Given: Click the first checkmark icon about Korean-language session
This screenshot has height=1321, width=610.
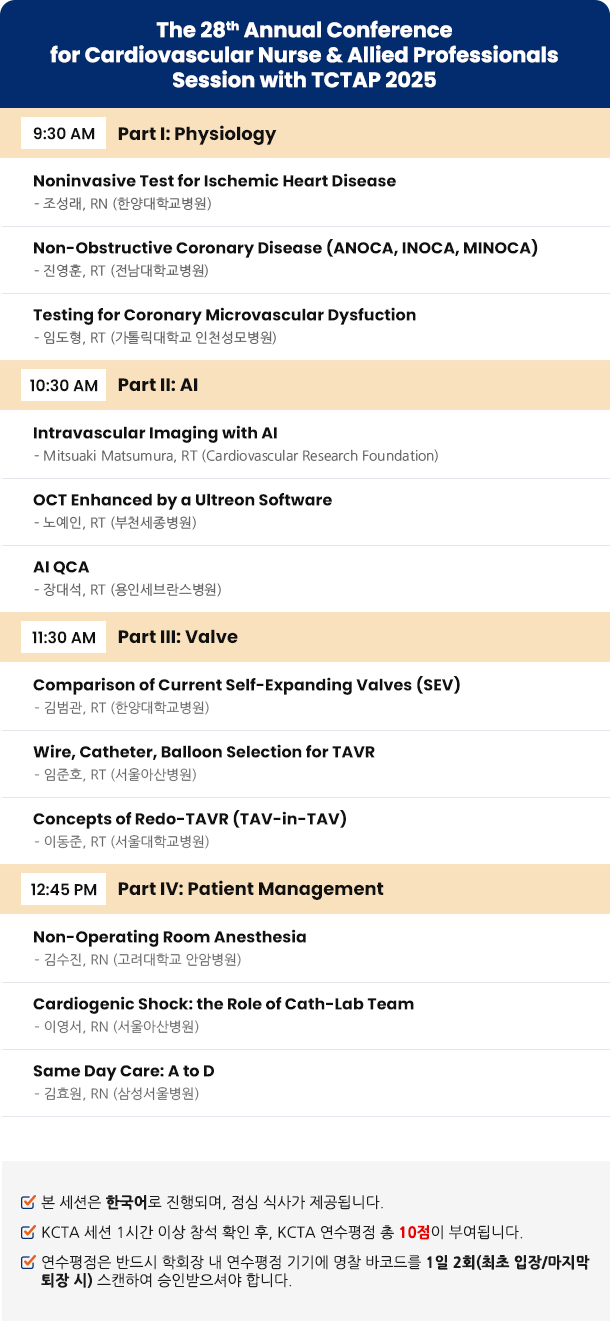Looking at the screenshot, I should click(x=28, y=1202).
